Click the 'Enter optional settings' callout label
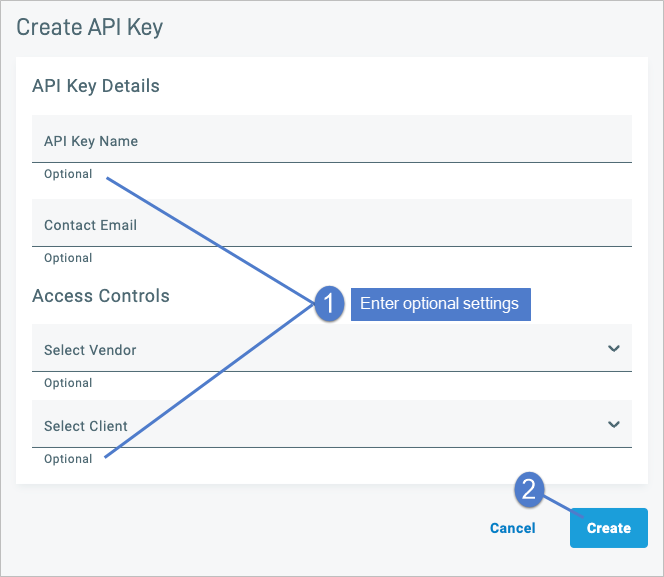Viewport: 664px width, 577px height. click(440, 304)
